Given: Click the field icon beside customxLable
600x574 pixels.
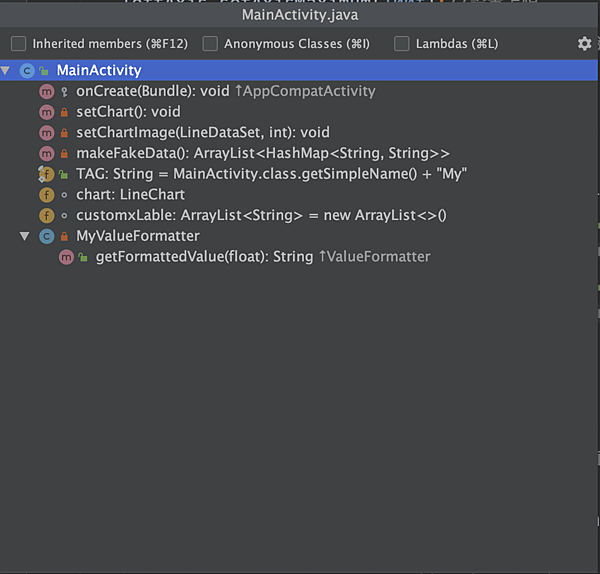Looking at the screenshot, I should click(47, 216).
